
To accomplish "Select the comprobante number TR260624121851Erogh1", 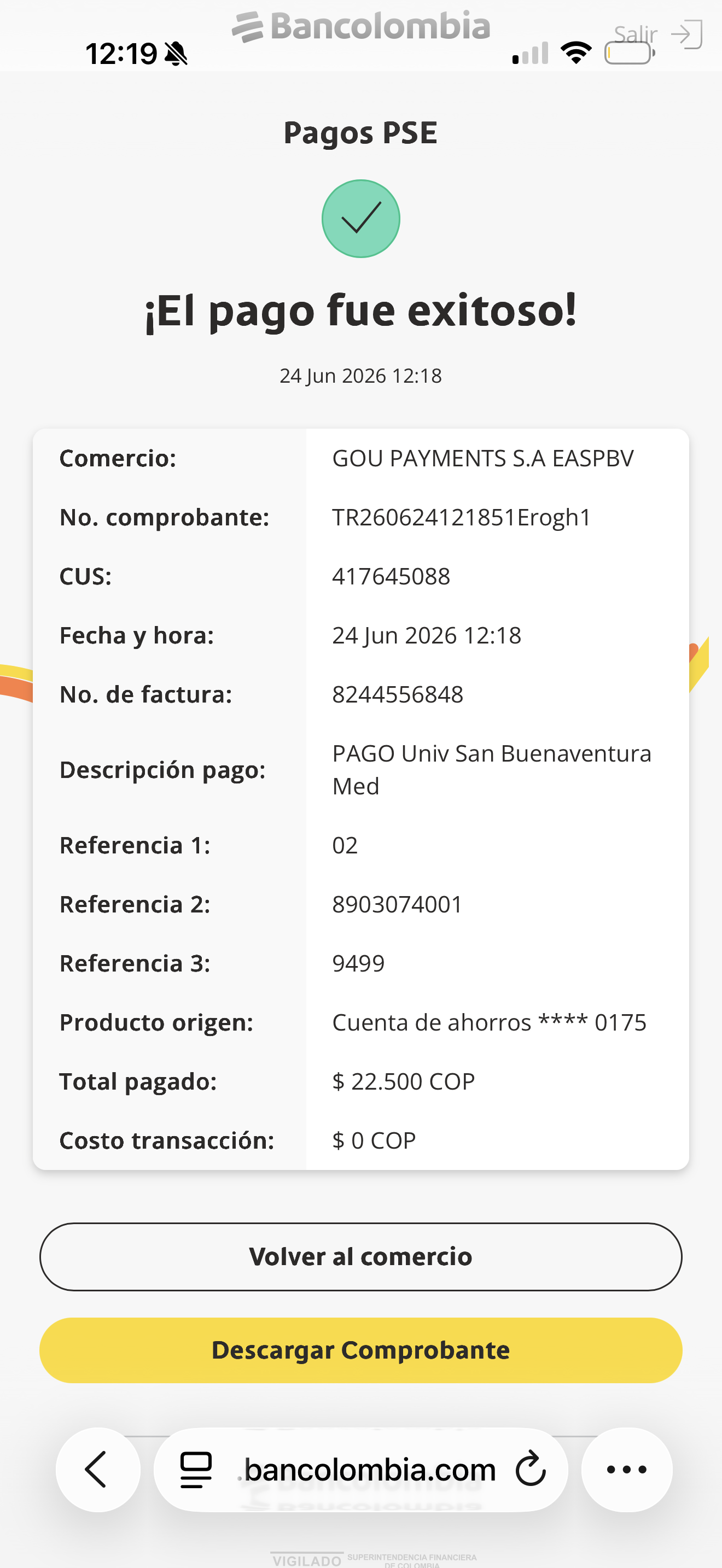I will [x=462, y=517].
